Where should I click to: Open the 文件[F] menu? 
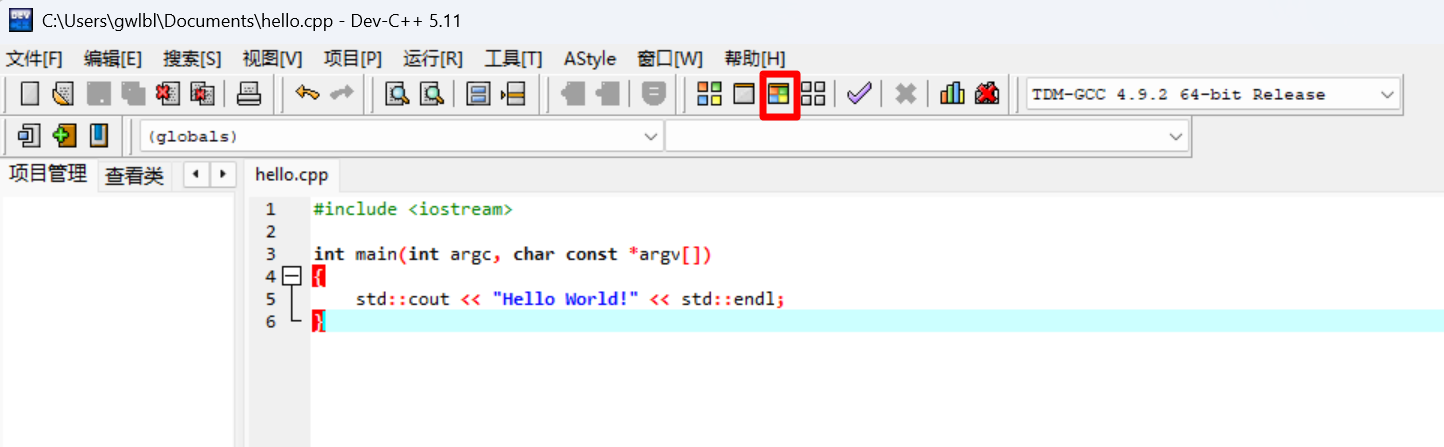(x=35, y=59)
